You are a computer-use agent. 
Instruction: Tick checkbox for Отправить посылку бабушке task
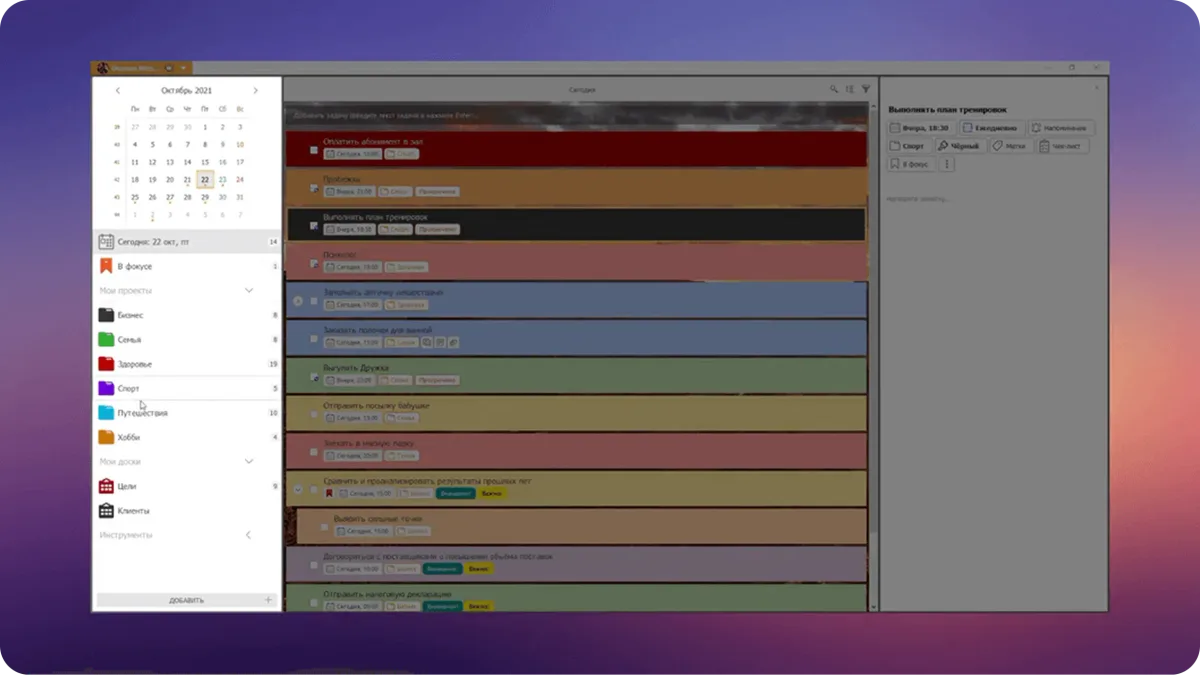coord(314,414)
